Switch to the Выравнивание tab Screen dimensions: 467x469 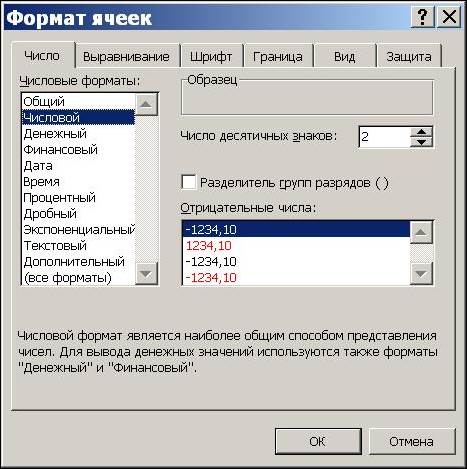pyautogui.click(x=126, y=56)
